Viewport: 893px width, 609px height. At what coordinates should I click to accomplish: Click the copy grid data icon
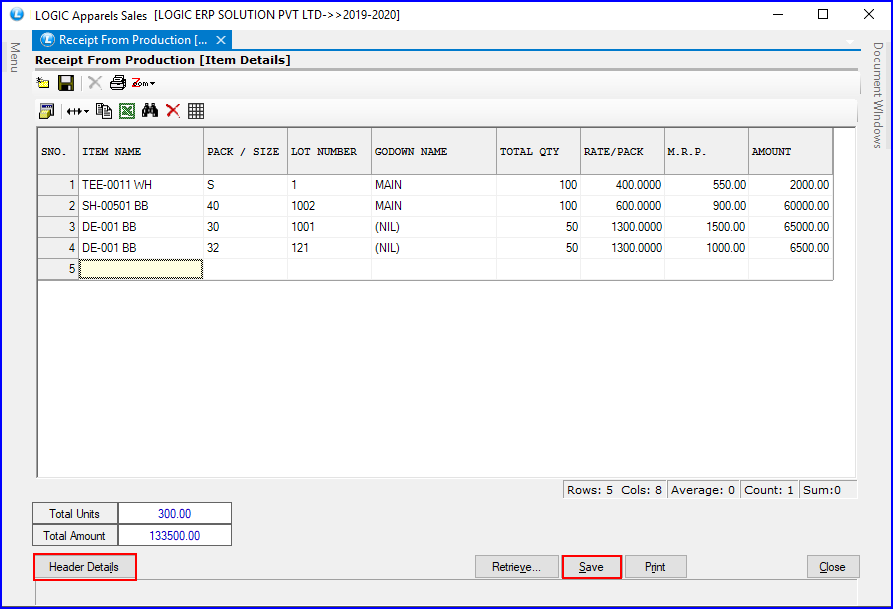104,111
